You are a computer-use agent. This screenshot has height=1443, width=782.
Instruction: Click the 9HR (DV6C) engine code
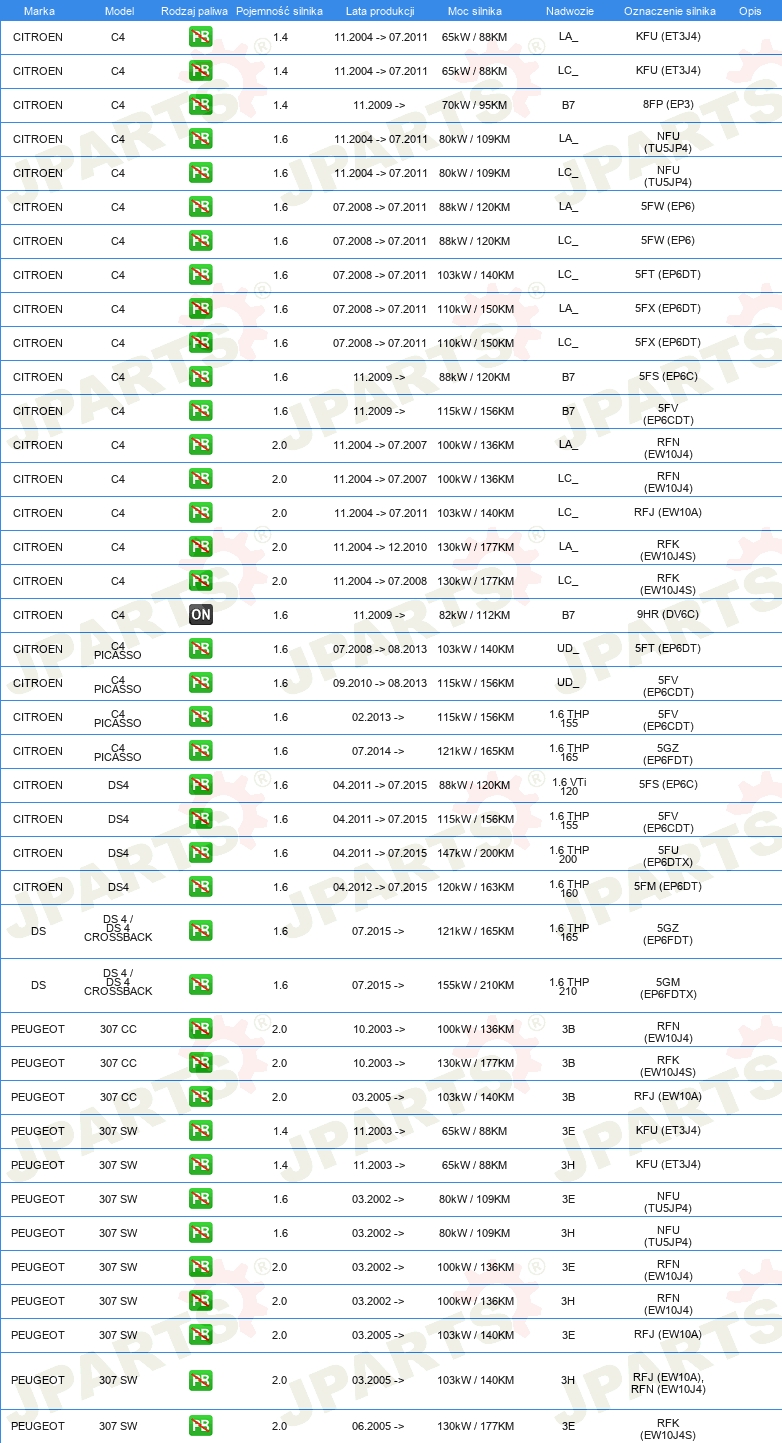pyautogui.click(x=668, y=615)
